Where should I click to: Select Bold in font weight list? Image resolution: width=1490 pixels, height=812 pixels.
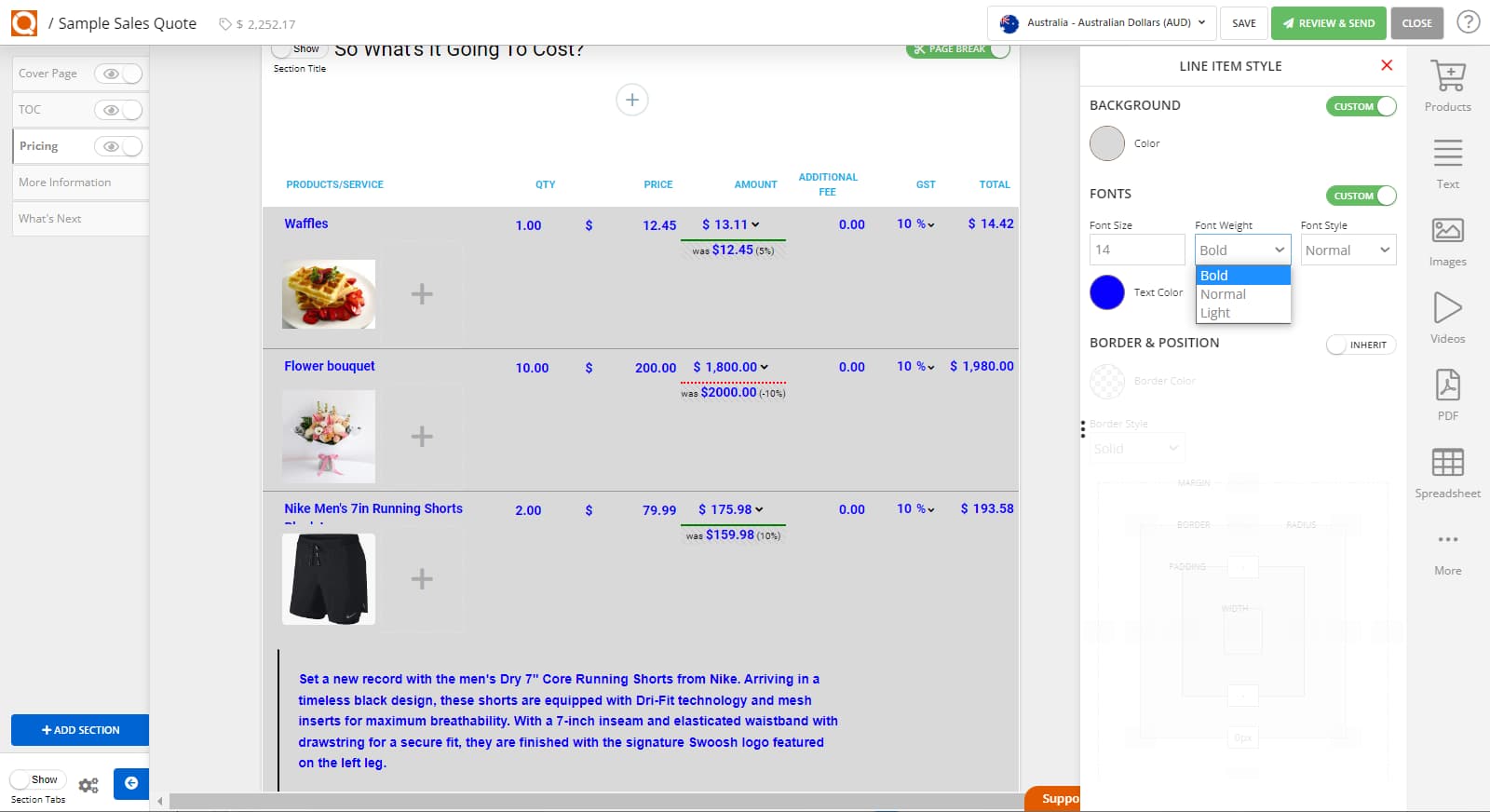click(x=1243, y=276)
